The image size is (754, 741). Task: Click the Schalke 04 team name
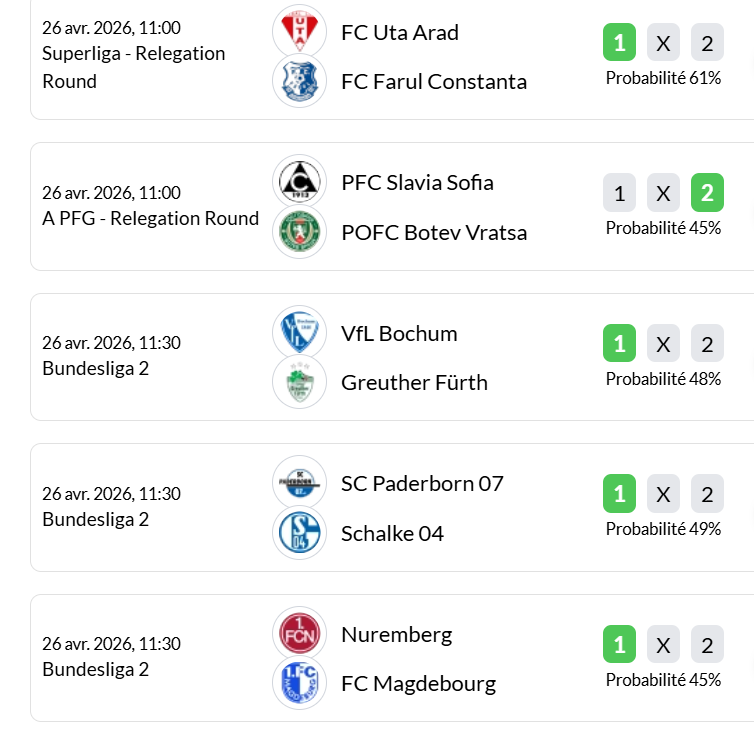(392, 533)
